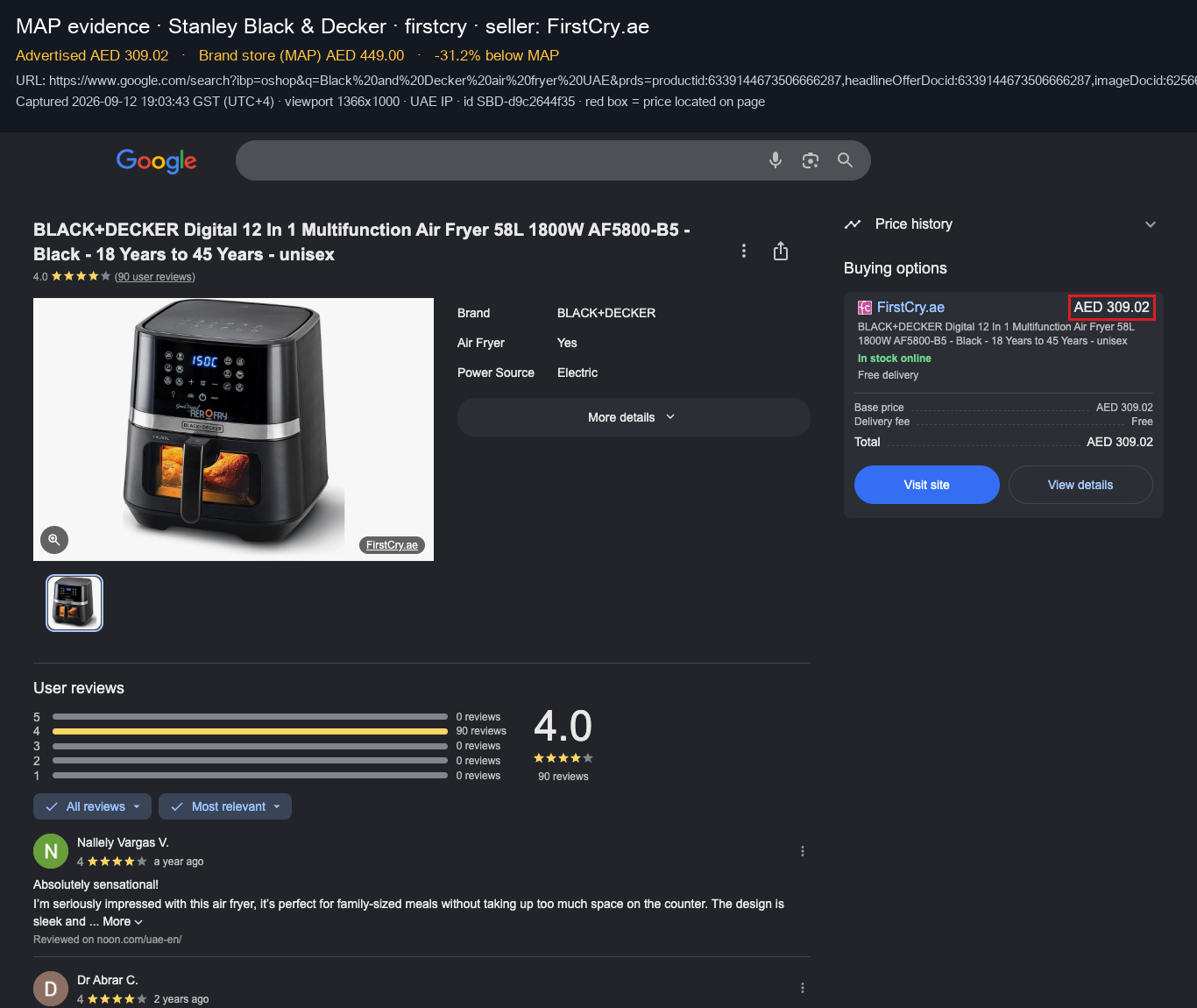This screenshot has width=1197, height=1008.
Task: Select the air fryer thumbnail image
Action: click(x=74, y=603)
